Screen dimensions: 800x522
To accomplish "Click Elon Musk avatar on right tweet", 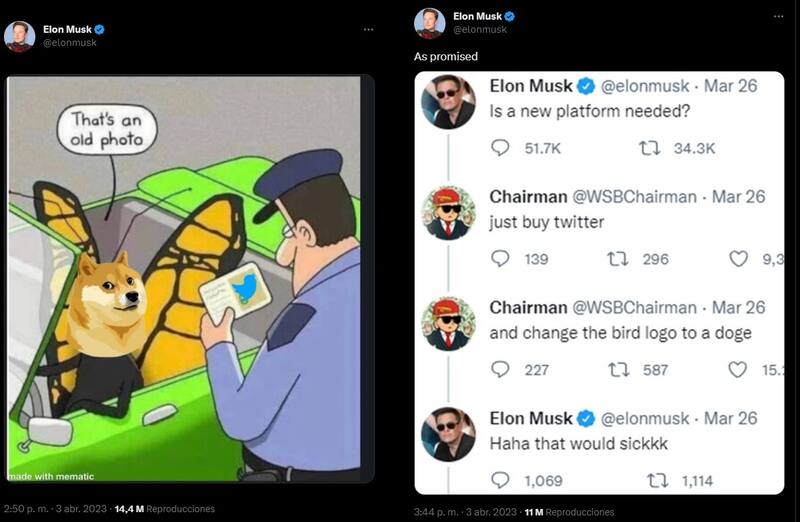I will tap(430, 22).
